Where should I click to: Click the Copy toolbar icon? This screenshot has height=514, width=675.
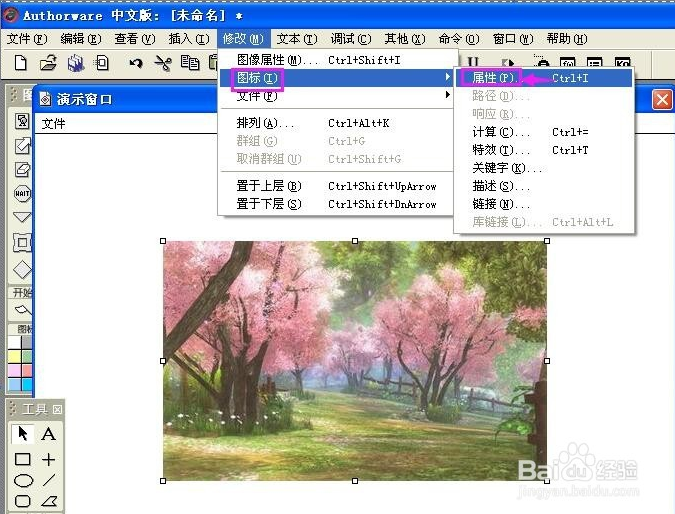[189, 63]
